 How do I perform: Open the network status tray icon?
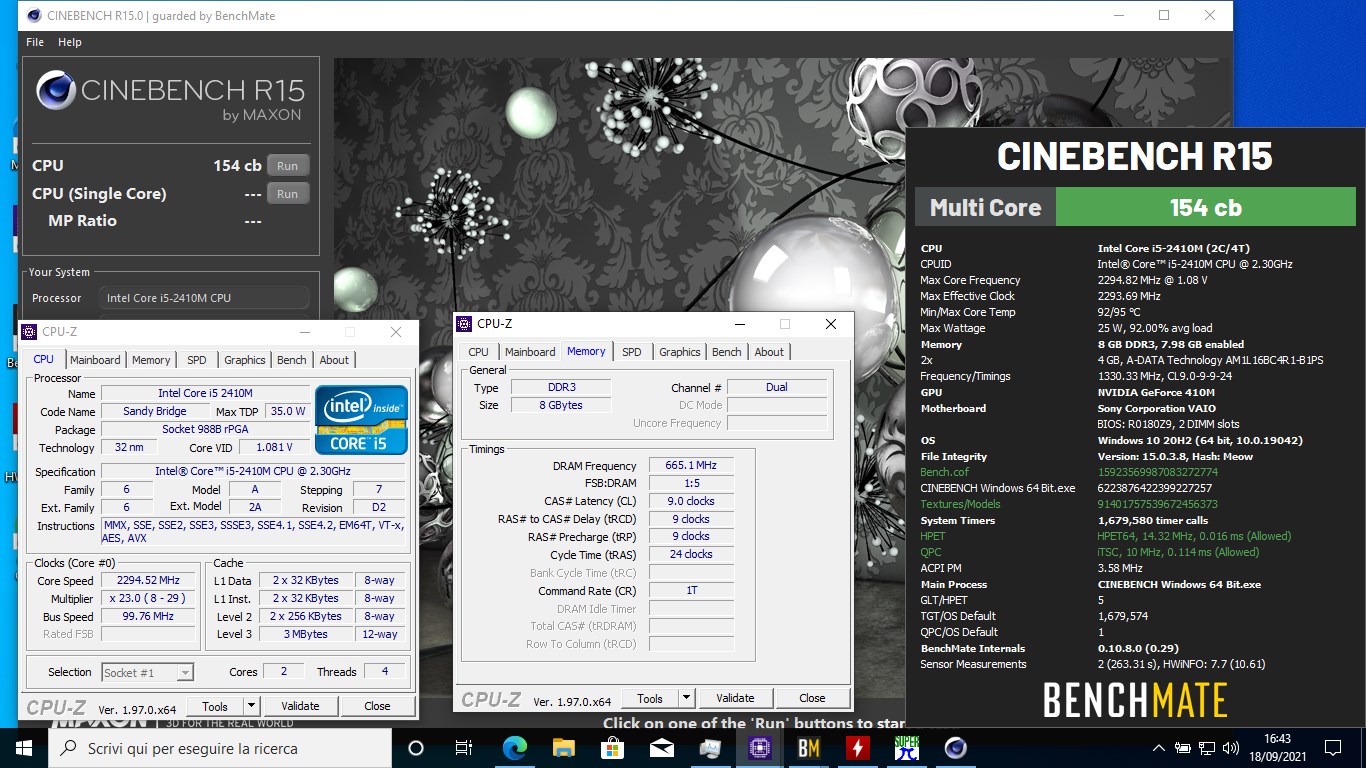click(x=1205, y=748)
